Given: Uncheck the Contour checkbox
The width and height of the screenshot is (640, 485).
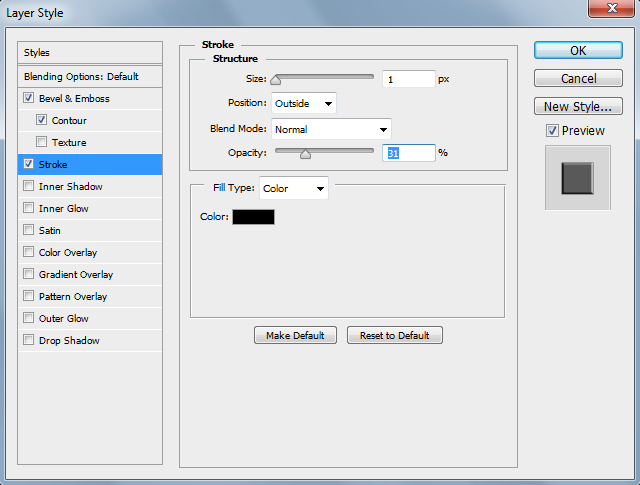Looking at the screenshot, I should click(41, 120).
